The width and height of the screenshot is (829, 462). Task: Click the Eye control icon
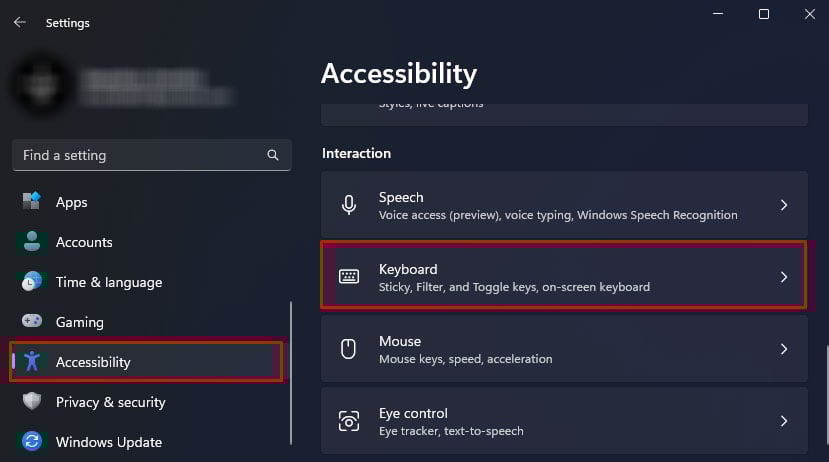[x=348, y=421]
